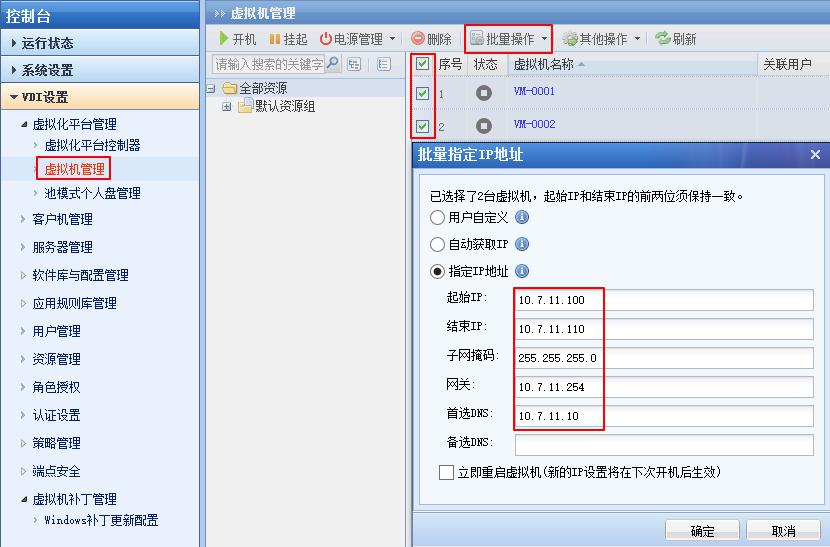Close the 批量指定IP地址 dialog
830x547 pixels.
point(815,155)
